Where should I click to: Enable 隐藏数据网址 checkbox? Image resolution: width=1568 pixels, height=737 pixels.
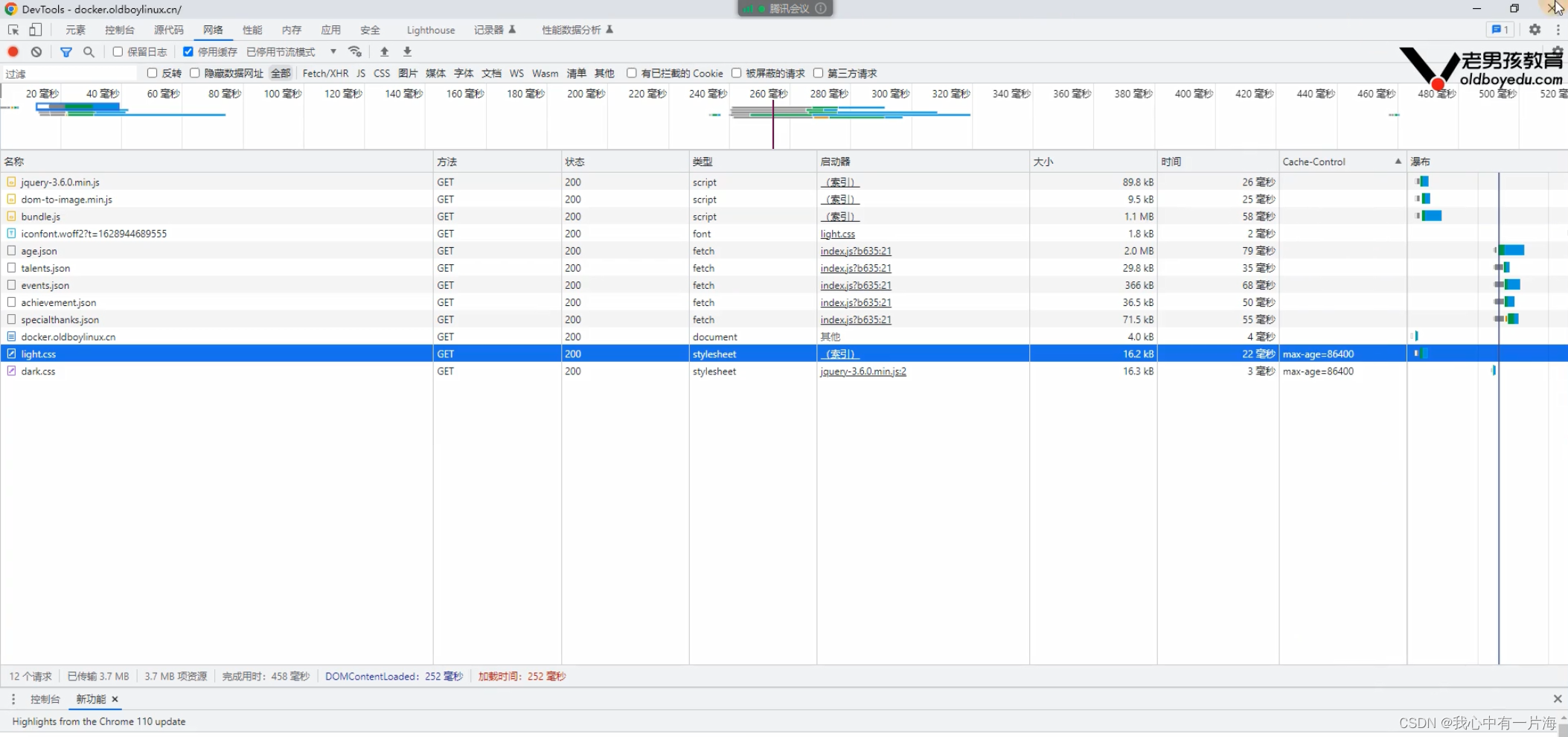[194, 73]
